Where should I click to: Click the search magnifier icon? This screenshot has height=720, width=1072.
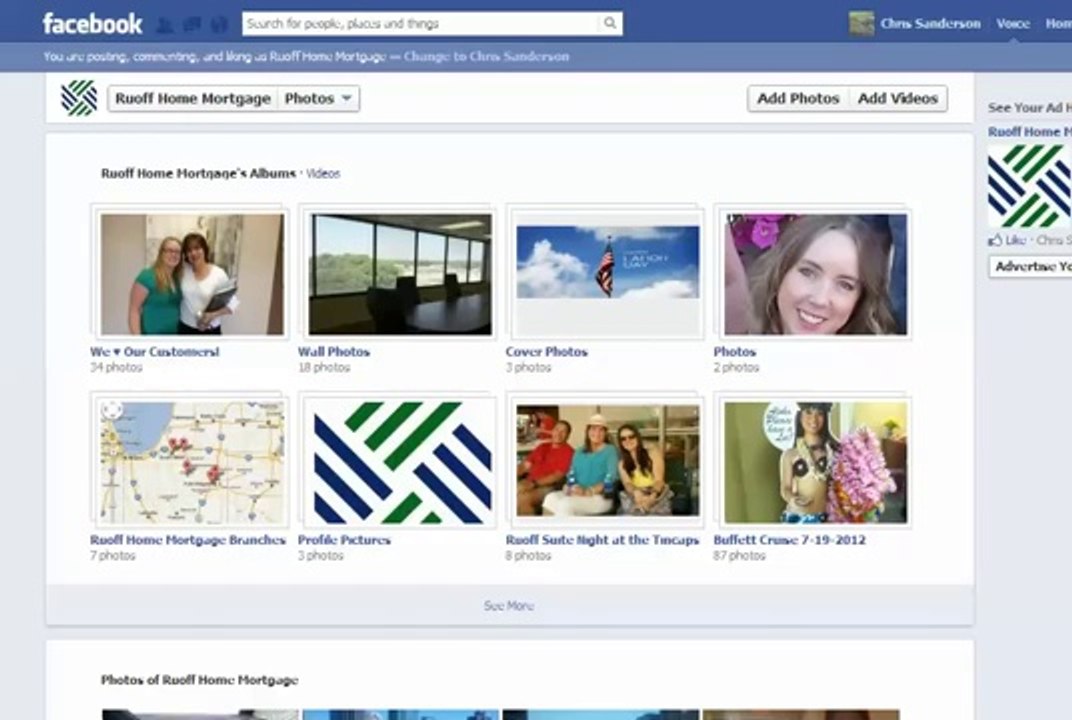[x=610, y=23]
